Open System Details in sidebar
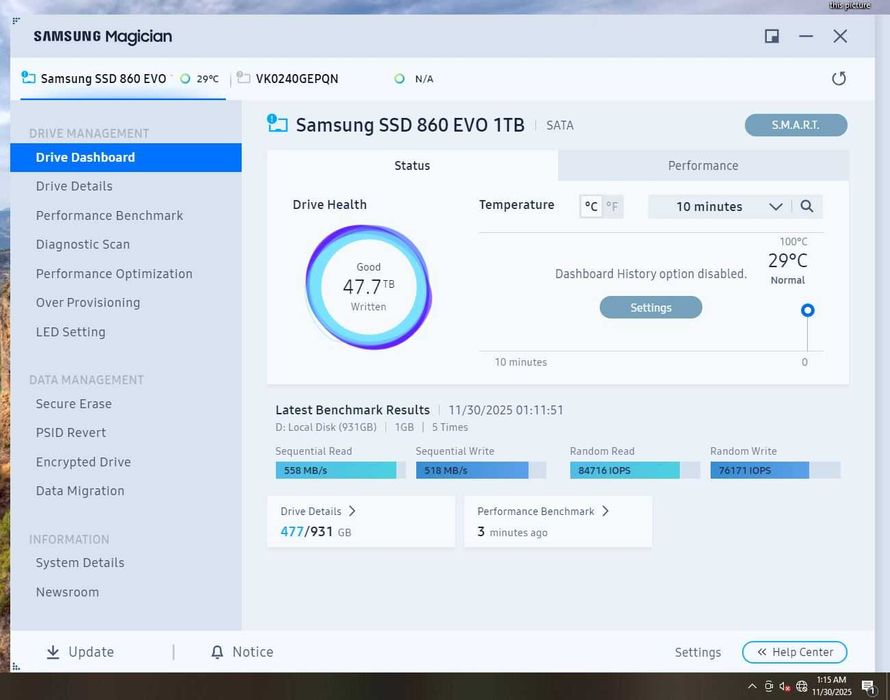890x700 pixels. point(80,563)
